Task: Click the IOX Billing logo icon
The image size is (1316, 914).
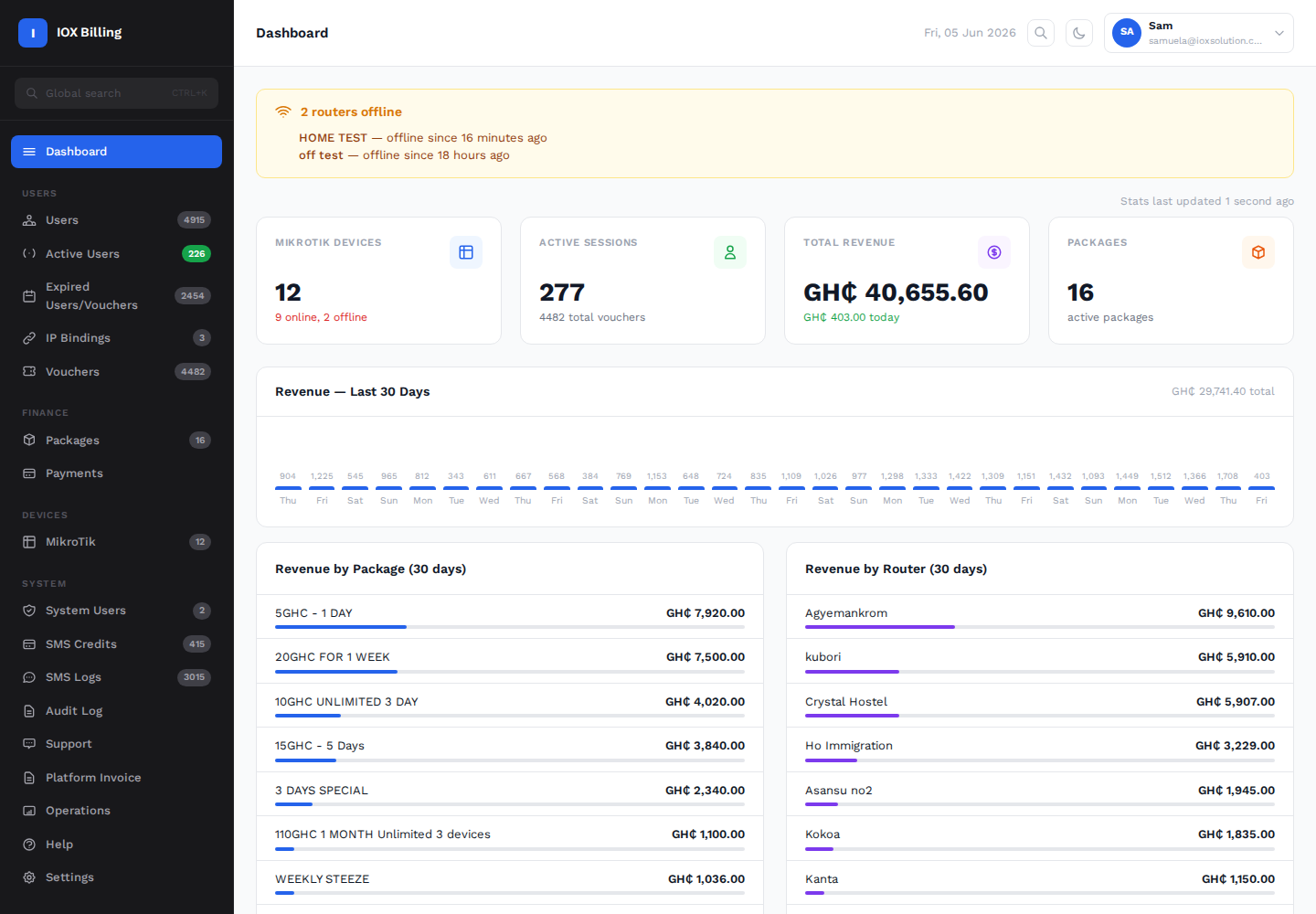Action: [33, 33]
